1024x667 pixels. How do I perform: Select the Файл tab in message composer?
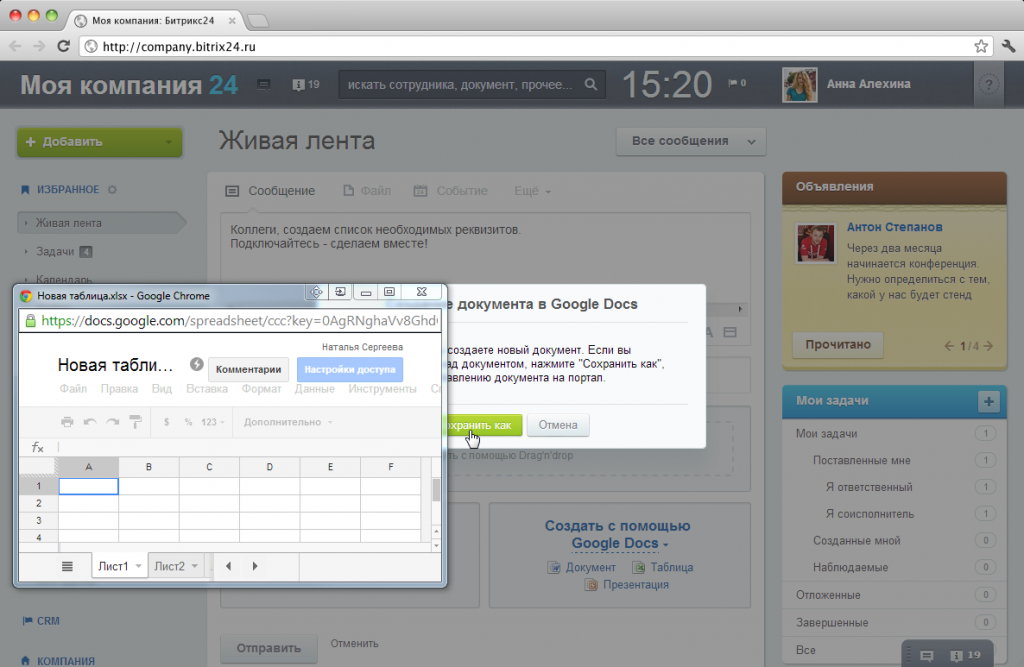[x=367, y=191]
